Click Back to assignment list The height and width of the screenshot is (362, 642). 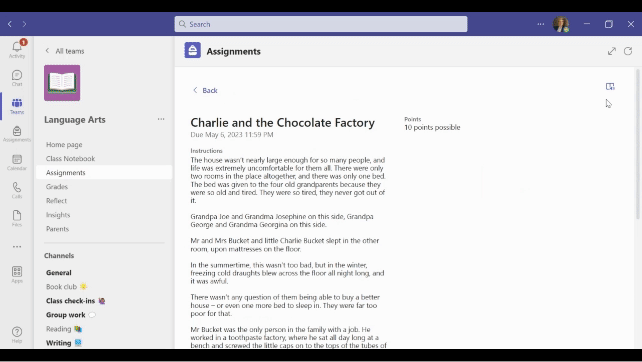205,90
